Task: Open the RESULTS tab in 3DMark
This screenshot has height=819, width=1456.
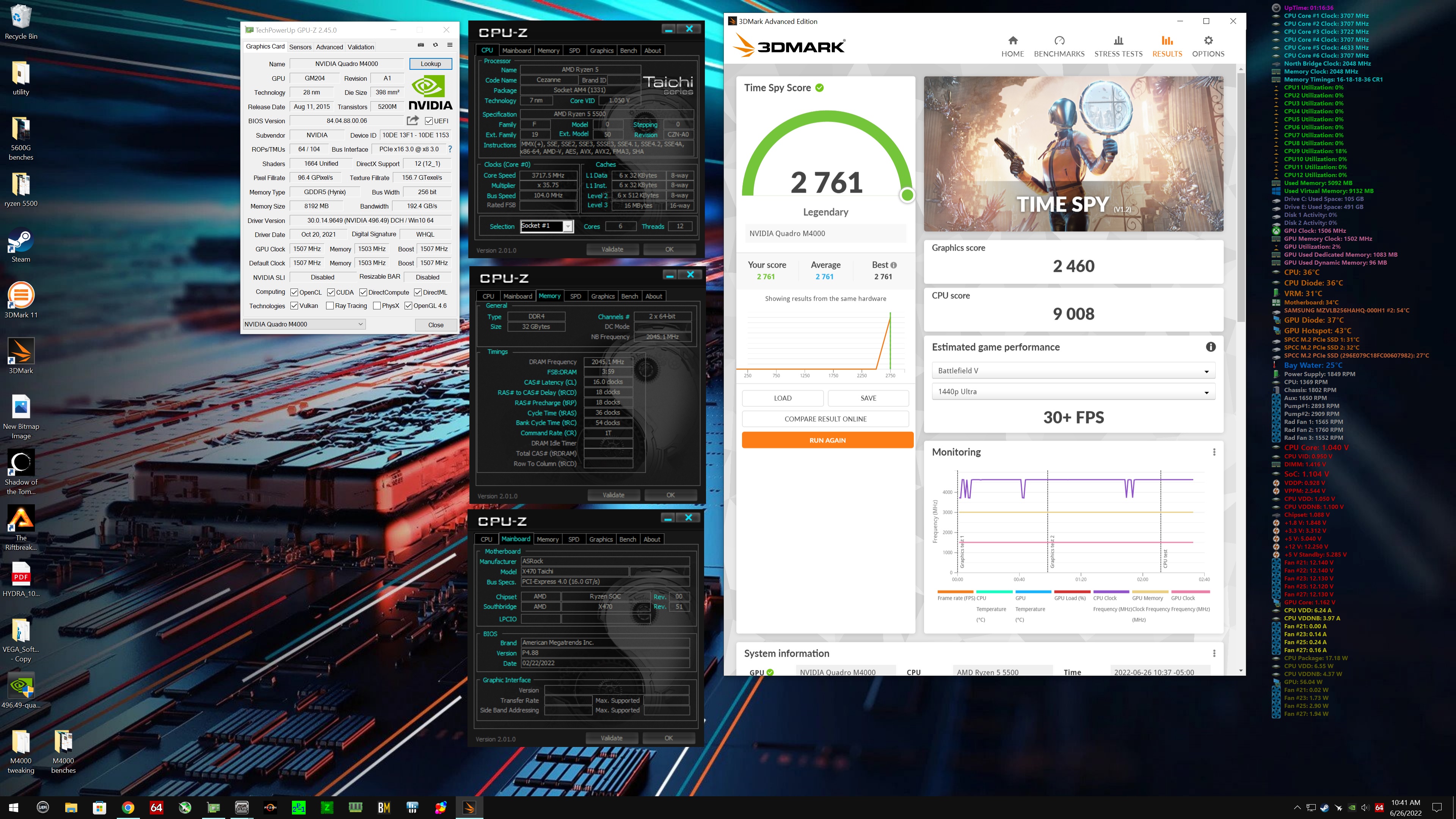Action: point(1167,46)
